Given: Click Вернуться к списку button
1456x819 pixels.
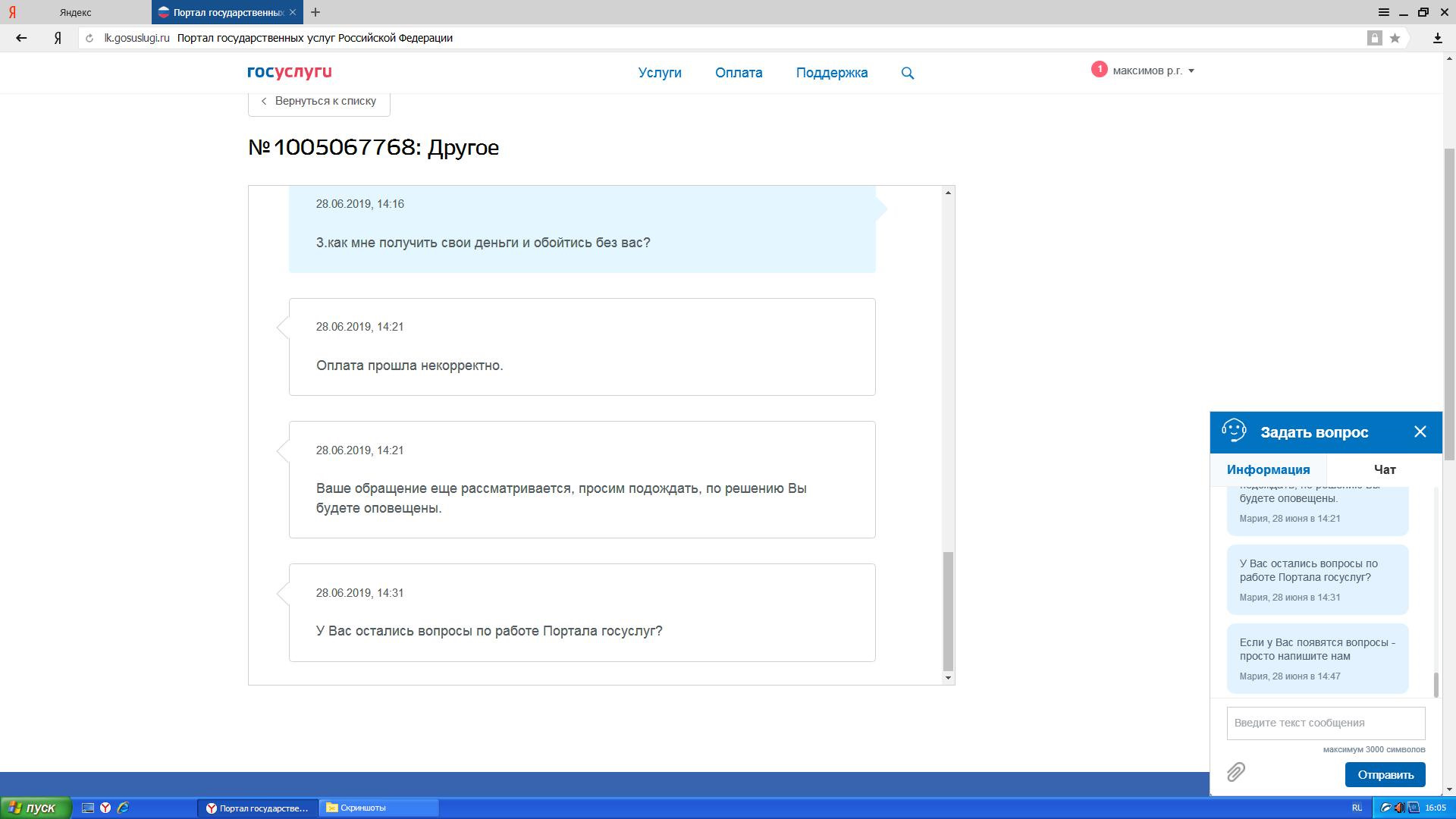Looking at the screenshot, I should [x=318, y=102].
